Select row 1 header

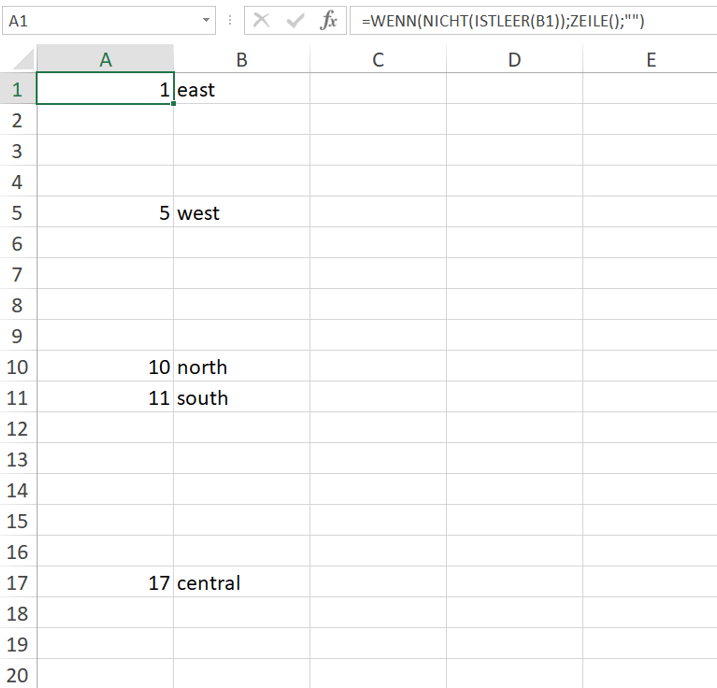pos(18,89)
